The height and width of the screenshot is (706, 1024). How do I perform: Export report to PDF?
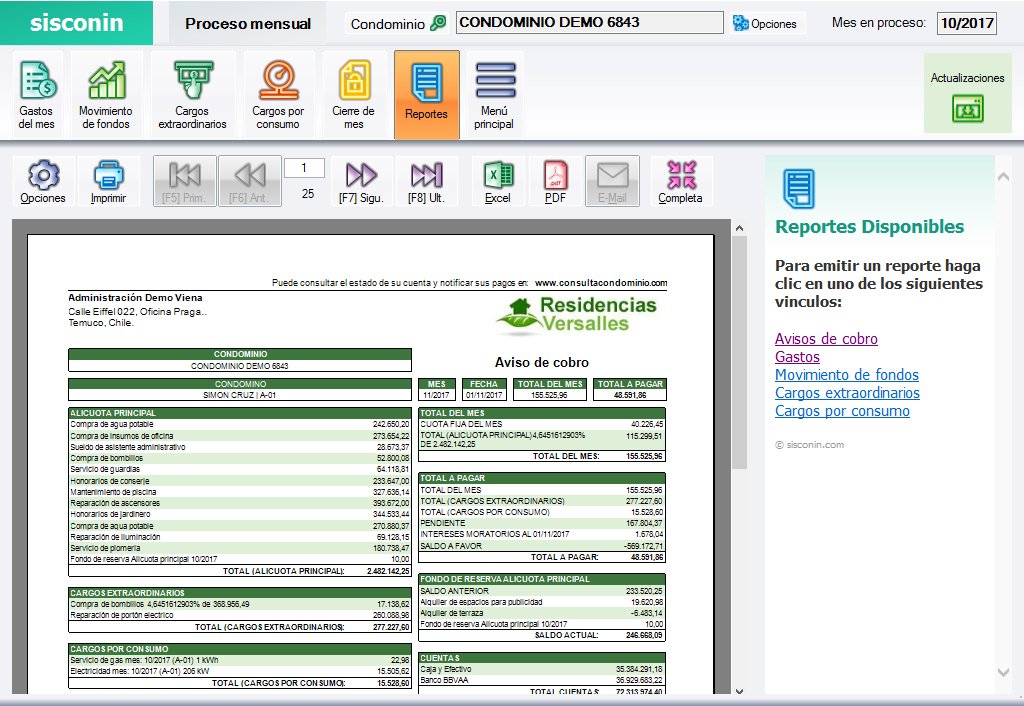(x=555, y=181)
